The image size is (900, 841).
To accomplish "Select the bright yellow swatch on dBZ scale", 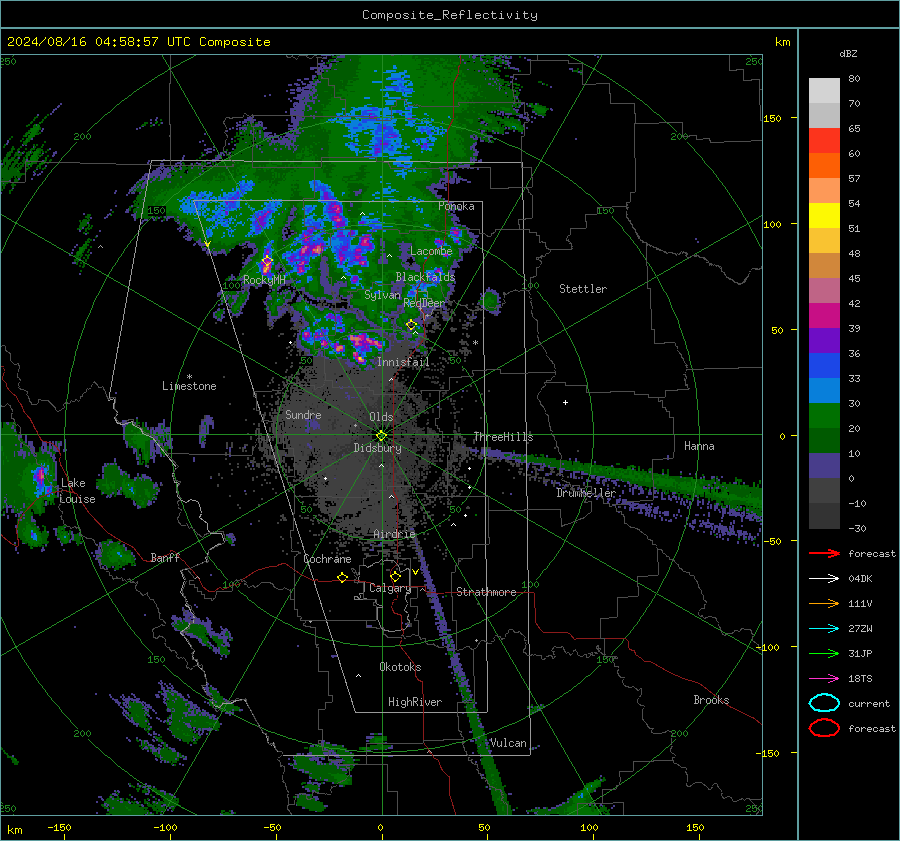I will (824, 216).
